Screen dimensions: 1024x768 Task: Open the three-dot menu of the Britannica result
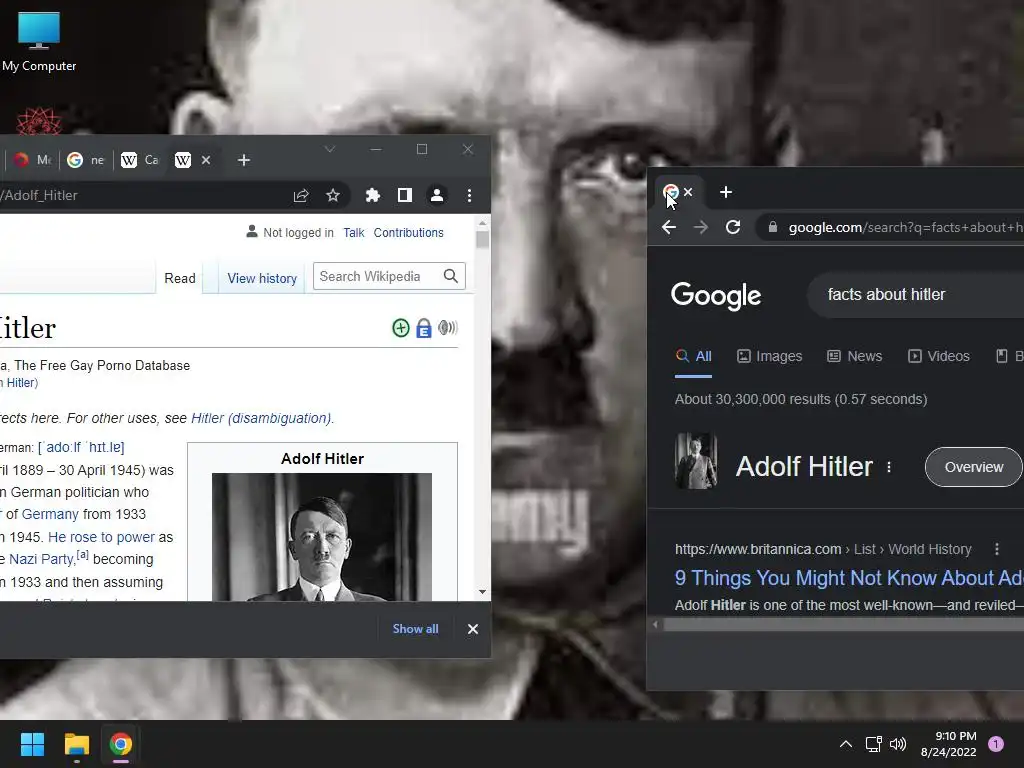pyautogui.click(x=997, y=549)
